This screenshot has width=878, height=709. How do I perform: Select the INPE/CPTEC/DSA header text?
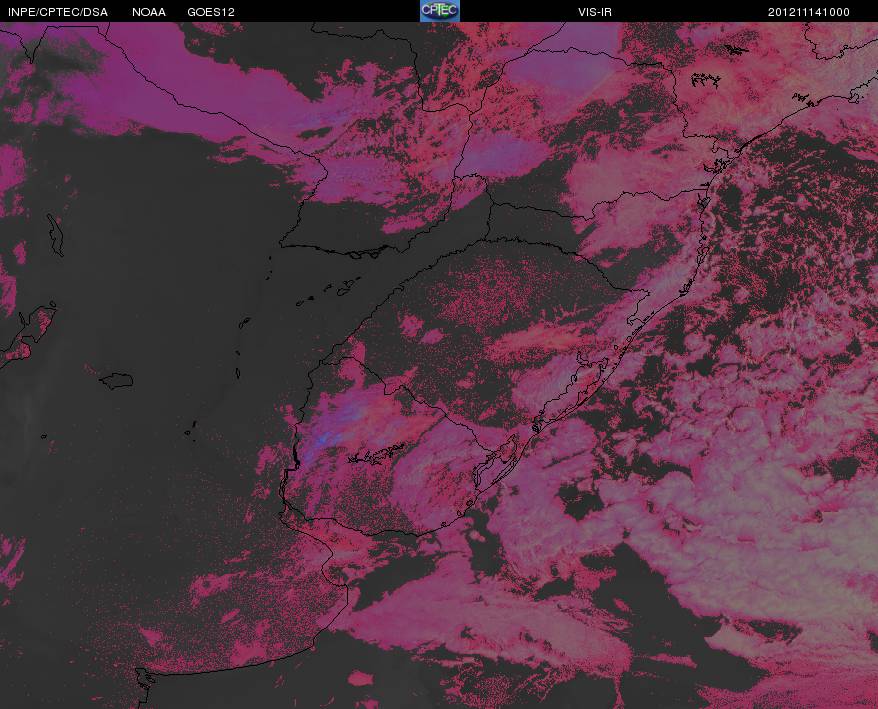pos(58,12)
